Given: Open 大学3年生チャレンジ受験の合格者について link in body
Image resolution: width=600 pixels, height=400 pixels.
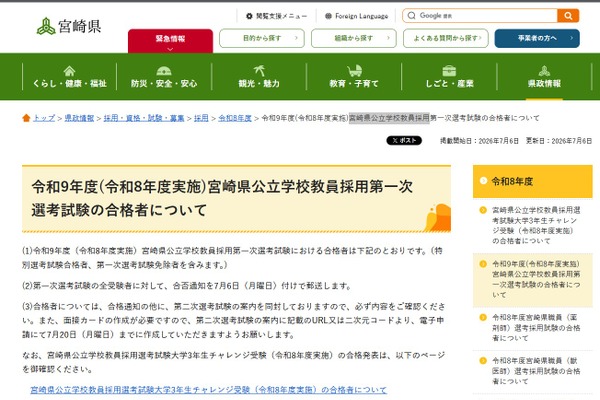Looking at the screenshot, I should click(209, 390).
